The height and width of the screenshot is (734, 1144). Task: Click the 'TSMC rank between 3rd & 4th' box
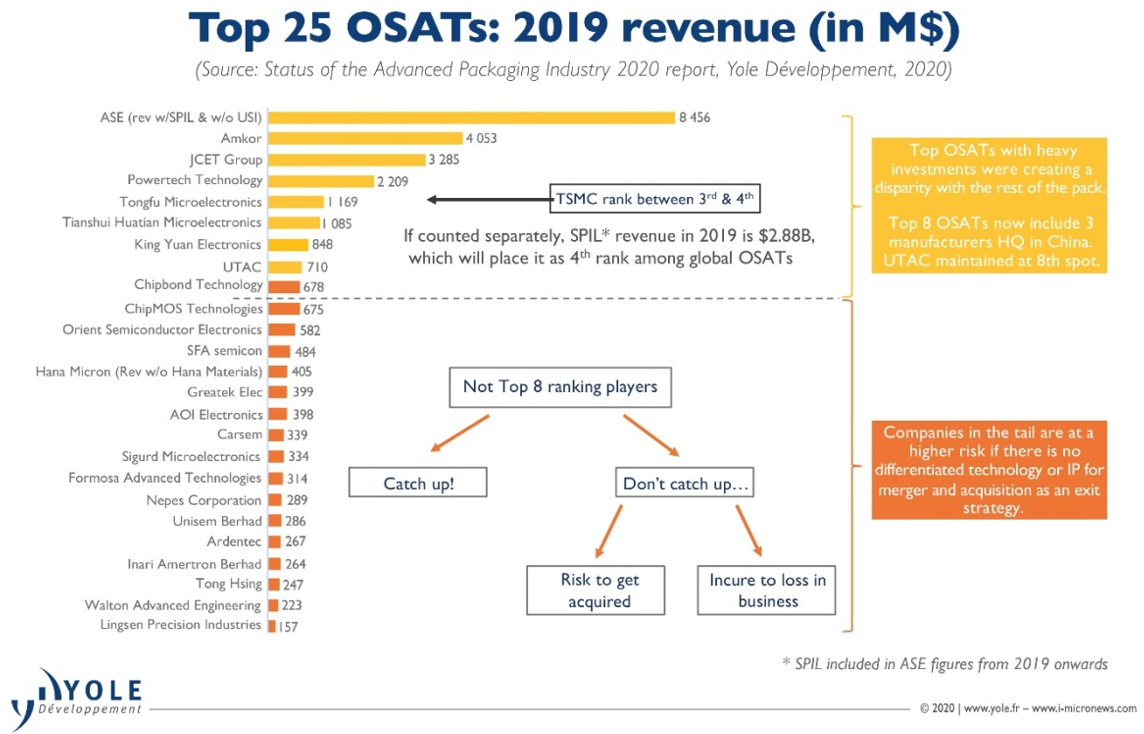pyautogui.click(x=654, y=198)
